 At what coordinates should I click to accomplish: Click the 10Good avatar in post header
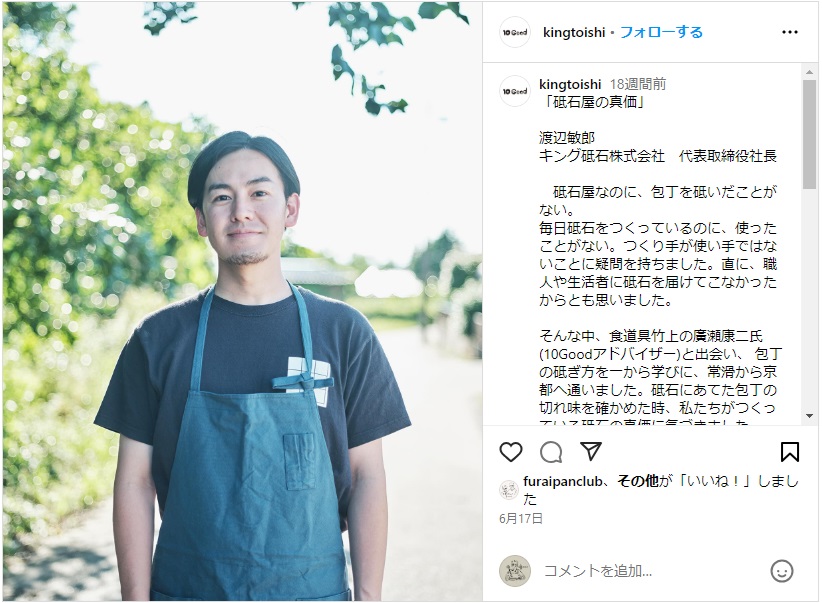tap(515, 32)
